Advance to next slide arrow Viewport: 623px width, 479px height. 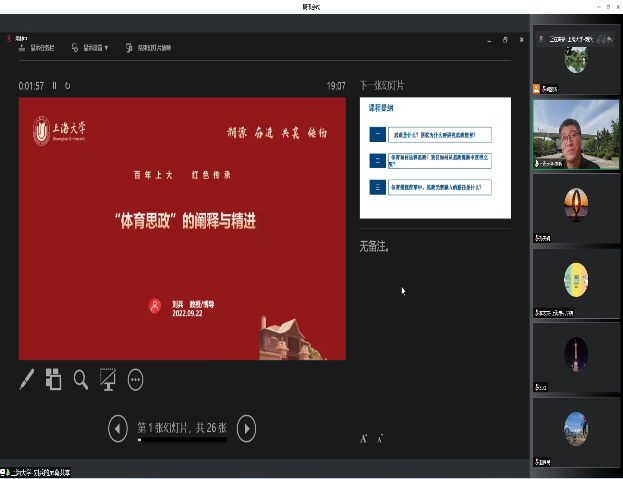[246, 428]
